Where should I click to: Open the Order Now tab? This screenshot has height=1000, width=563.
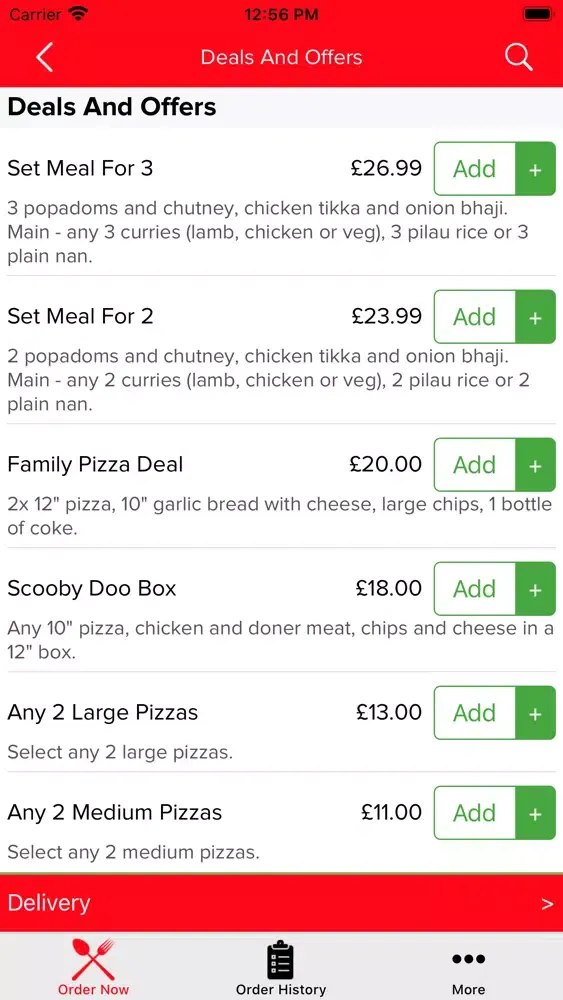point(93,967)
